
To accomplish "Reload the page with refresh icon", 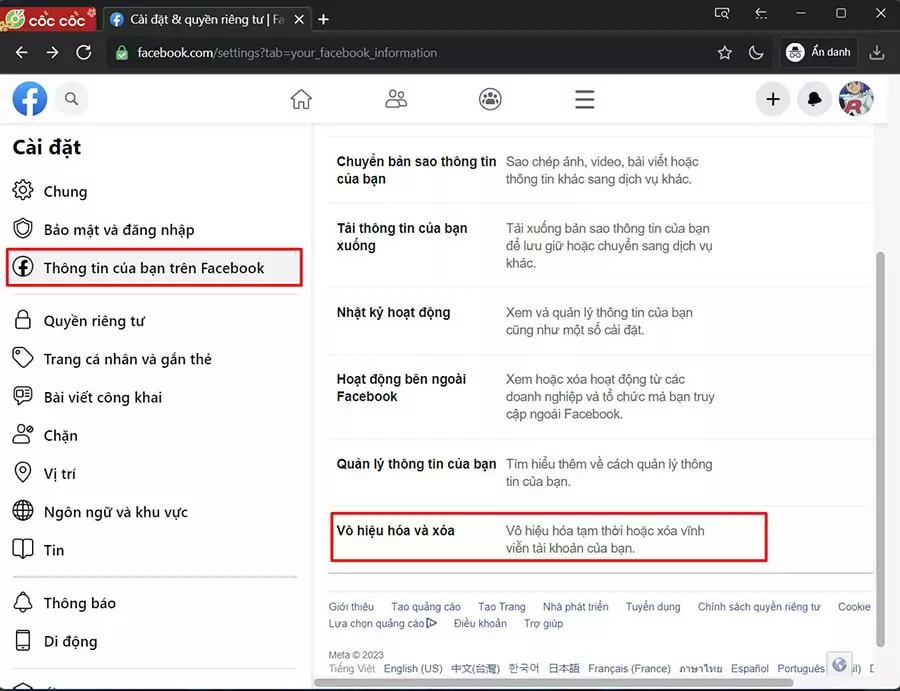I will click(x=84, y=52).
